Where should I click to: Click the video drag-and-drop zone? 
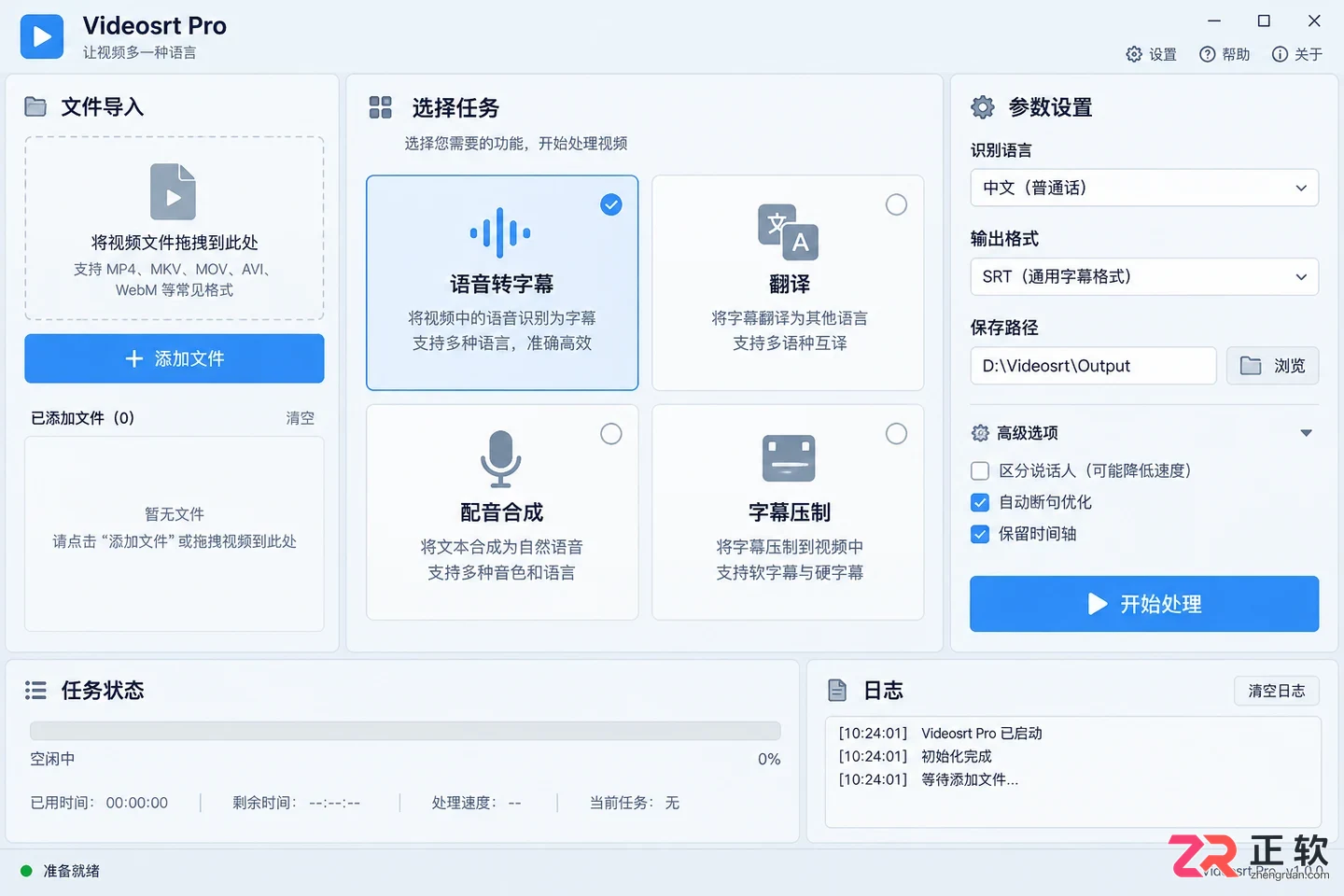coord(175,229)
